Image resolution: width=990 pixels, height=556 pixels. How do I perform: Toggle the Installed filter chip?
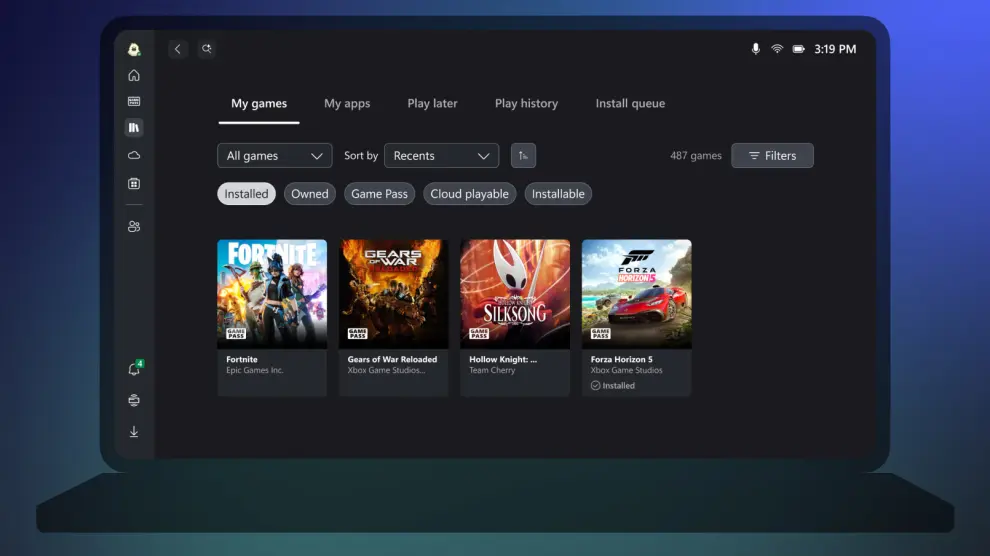(246, 194)
